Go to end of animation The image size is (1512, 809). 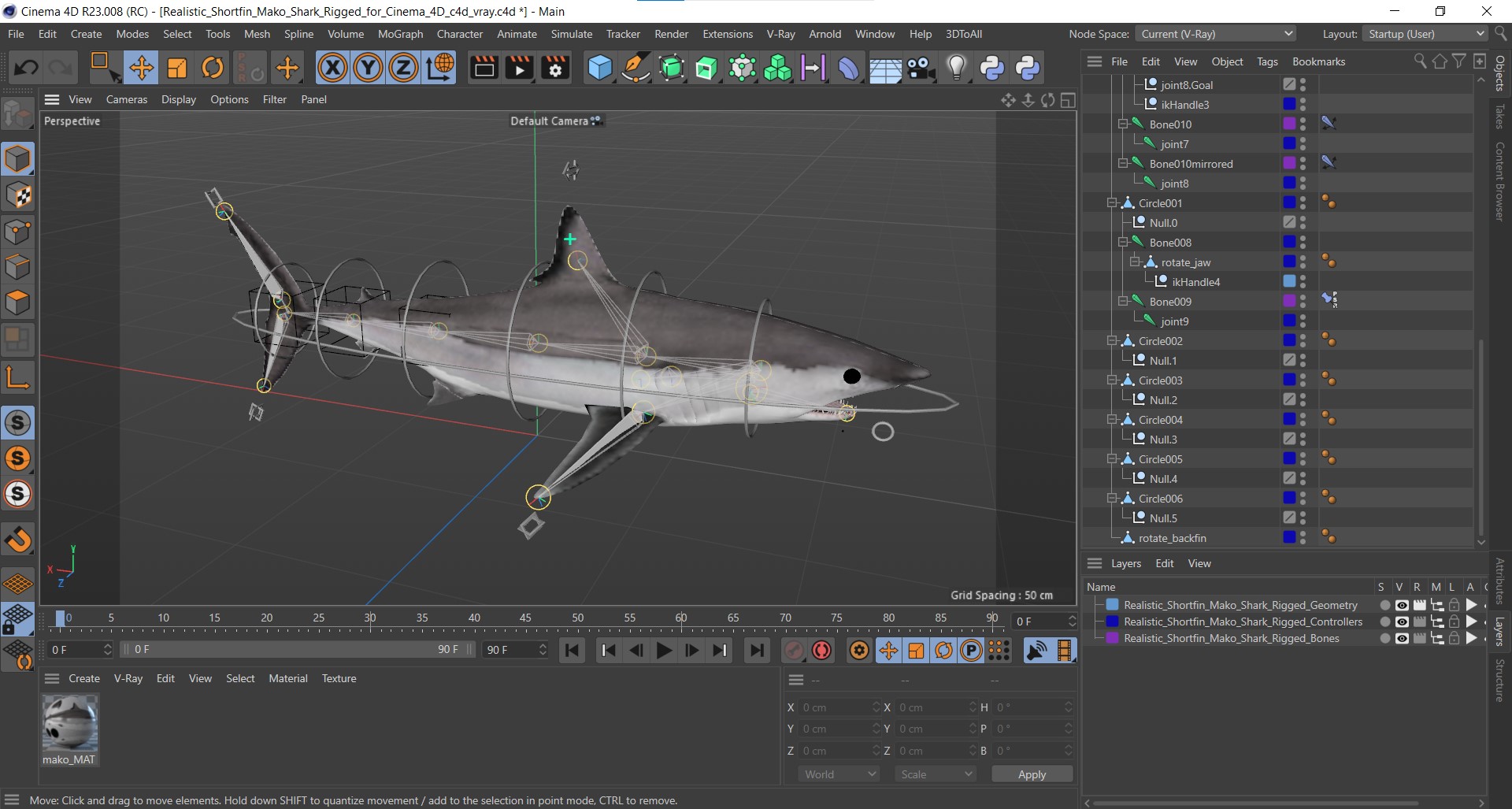(756, 650)
